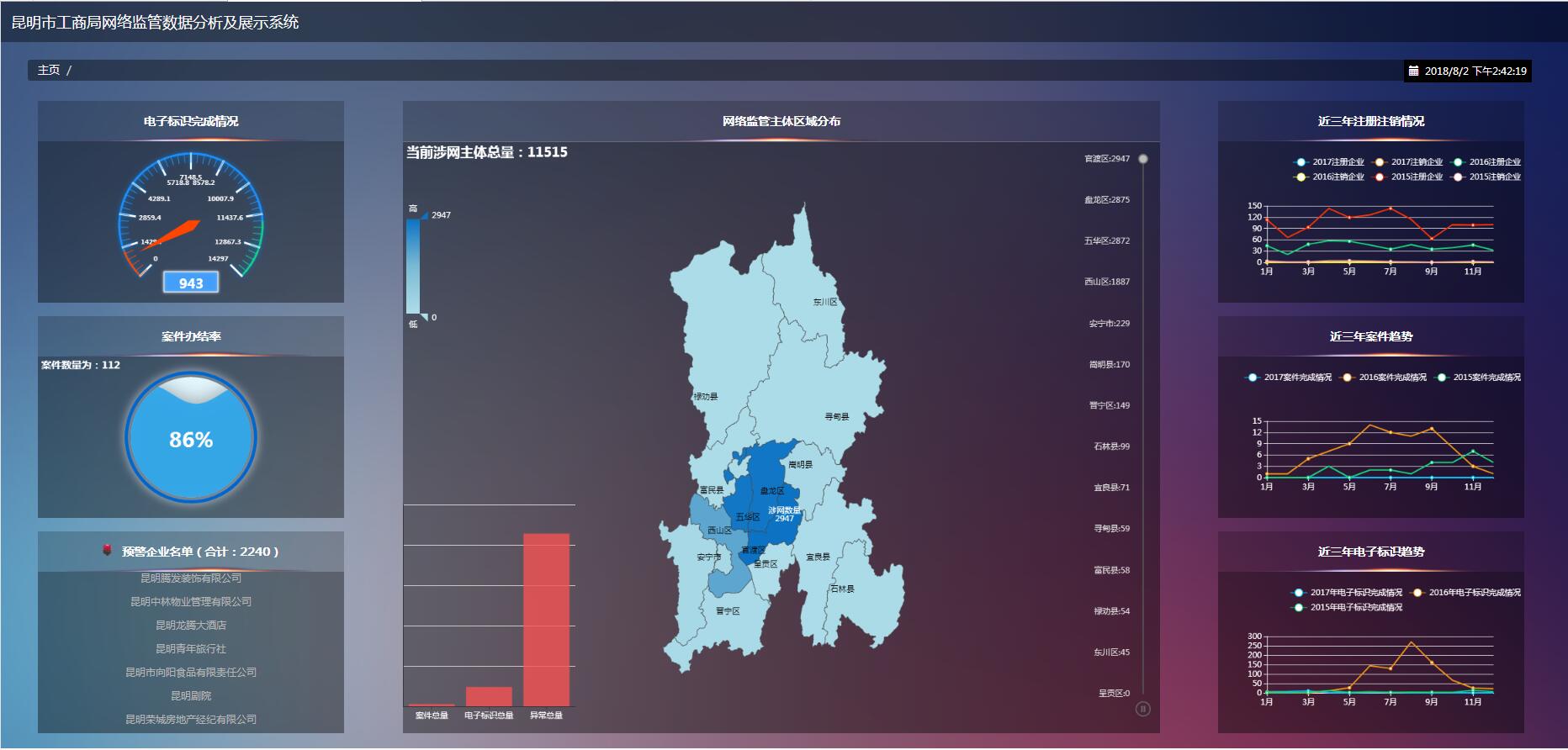Click the calendar icon beside the date

pos(1414,71)
